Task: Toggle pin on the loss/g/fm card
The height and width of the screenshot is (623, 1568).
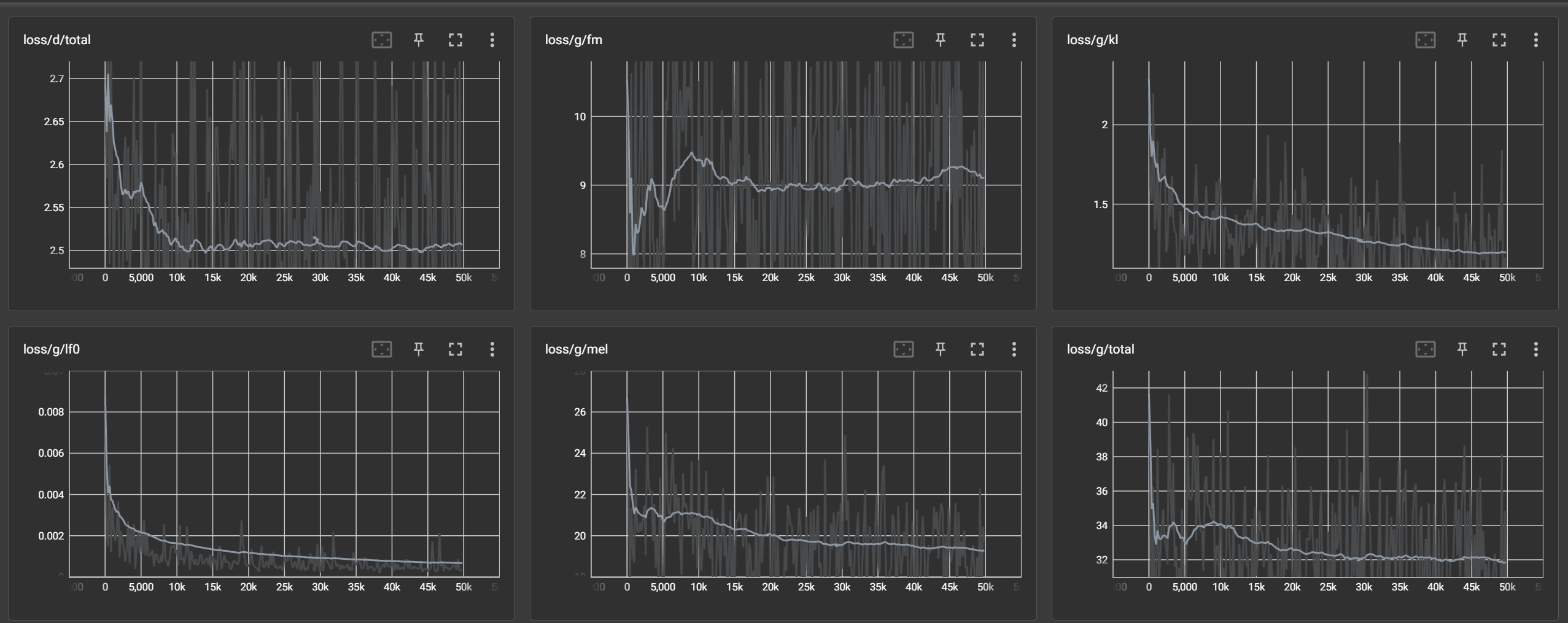Action: coord(941,40)
